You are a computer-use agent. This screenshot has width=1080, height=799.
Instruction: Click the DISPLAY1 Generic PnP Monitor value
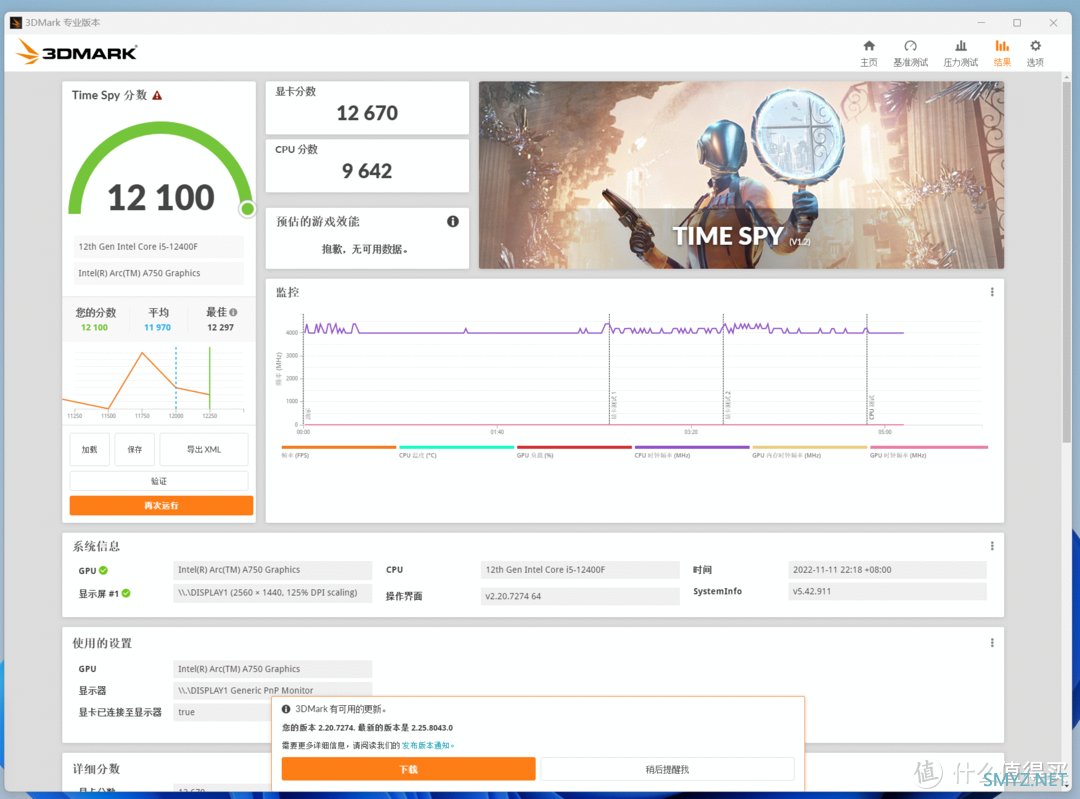(x=272, y=690)
